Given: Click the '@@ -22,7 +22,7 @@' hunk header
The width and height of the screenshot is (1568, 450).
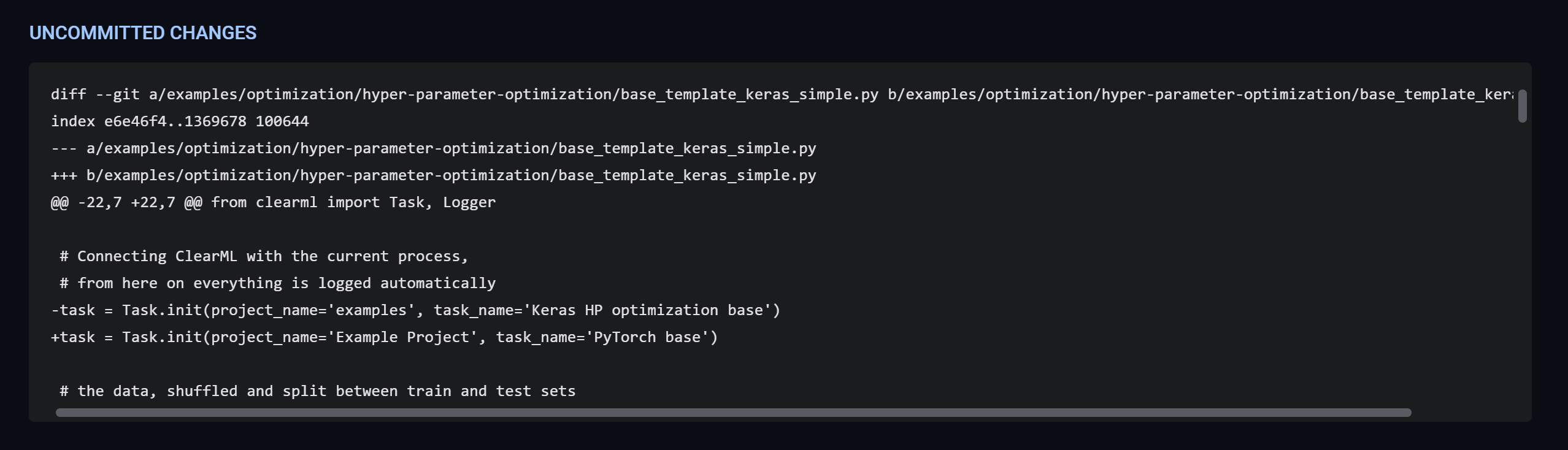Looking at the screenshot, I should tap(126, 202).
